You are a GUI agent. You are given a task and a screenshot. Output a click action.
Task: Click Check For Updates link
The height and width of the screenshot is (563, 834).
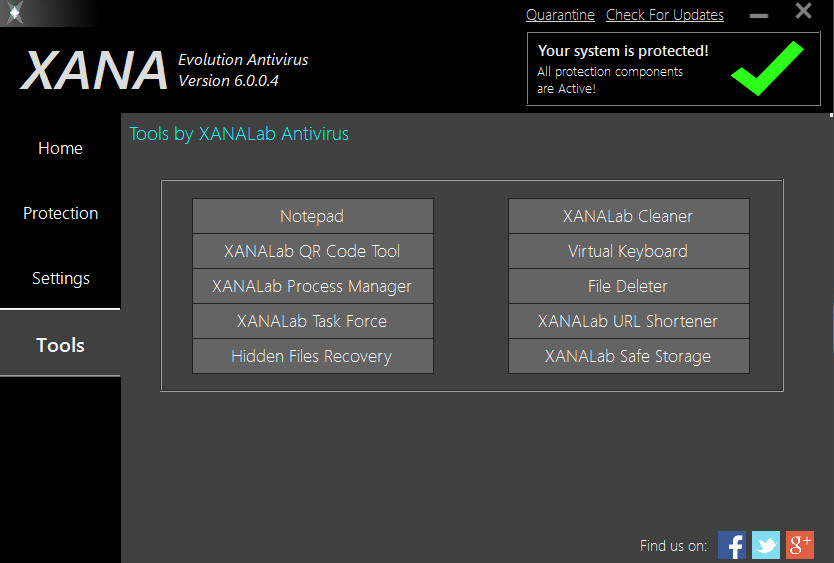coord(665,15)
